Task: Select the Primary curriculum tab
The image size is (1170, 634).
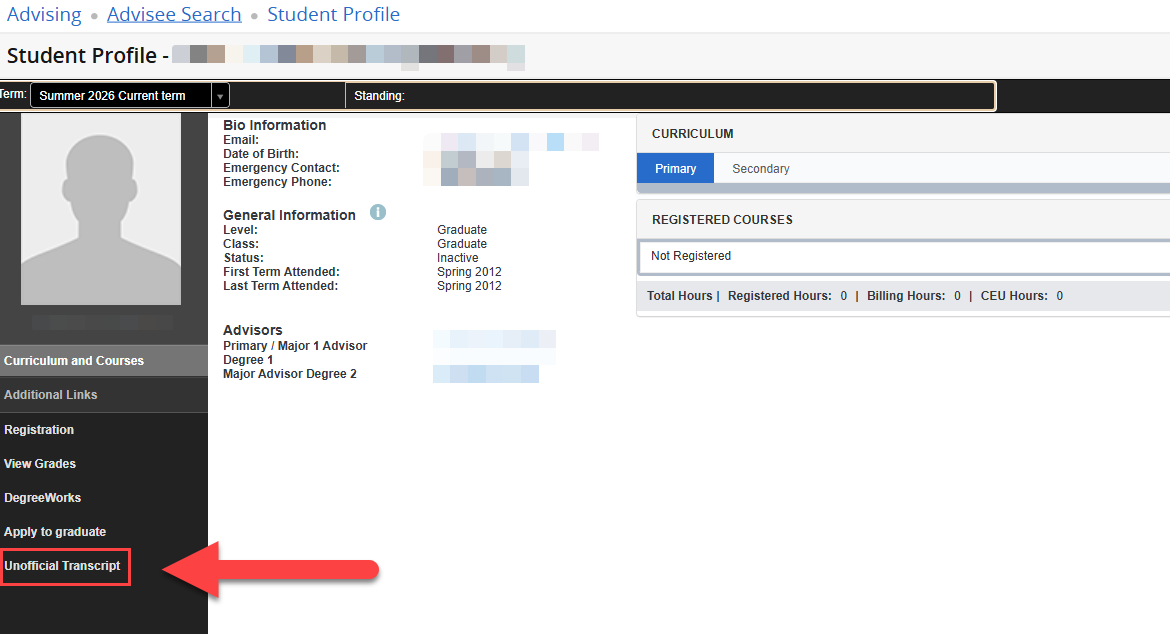Action: pyautogui.click(x=675, y=168)
